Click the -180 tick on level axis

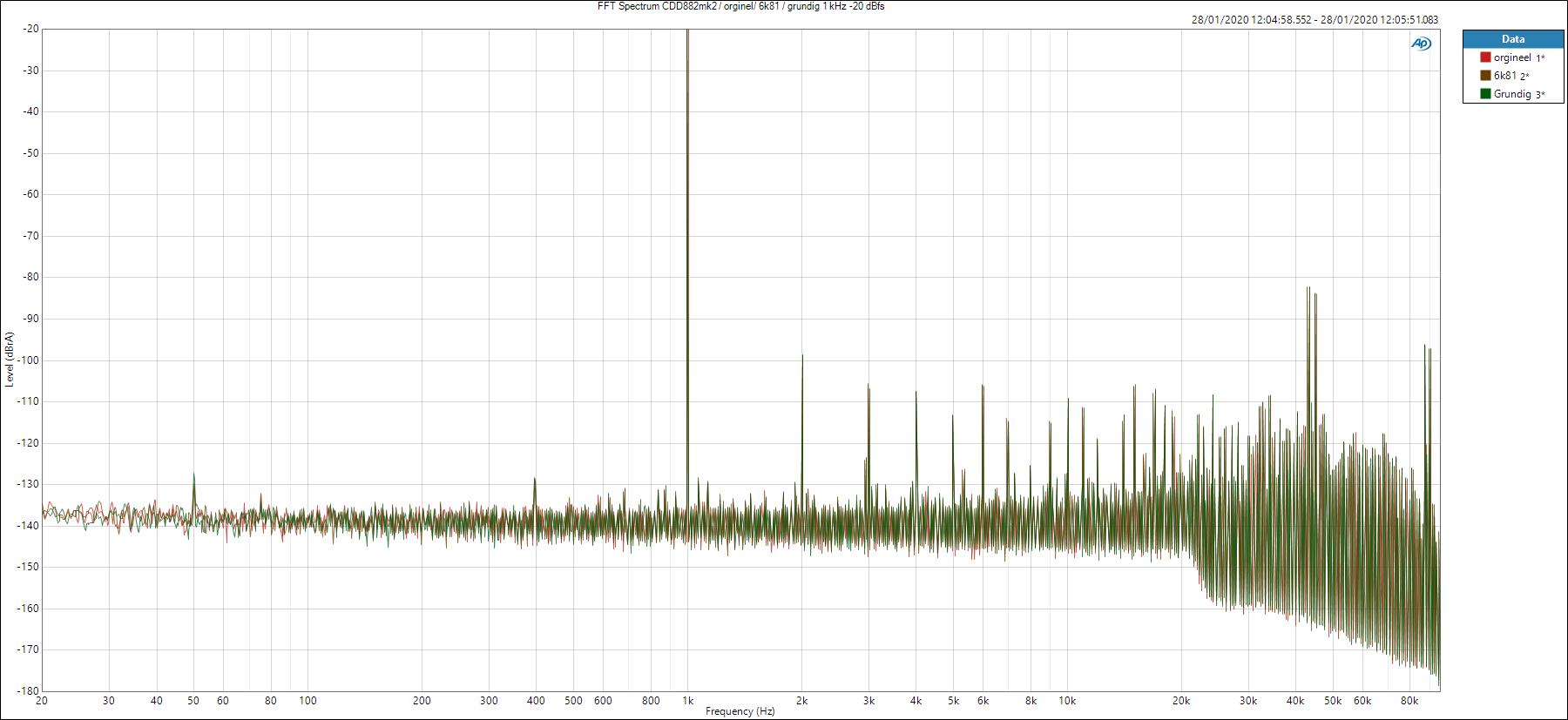click(x=27, y=691)
